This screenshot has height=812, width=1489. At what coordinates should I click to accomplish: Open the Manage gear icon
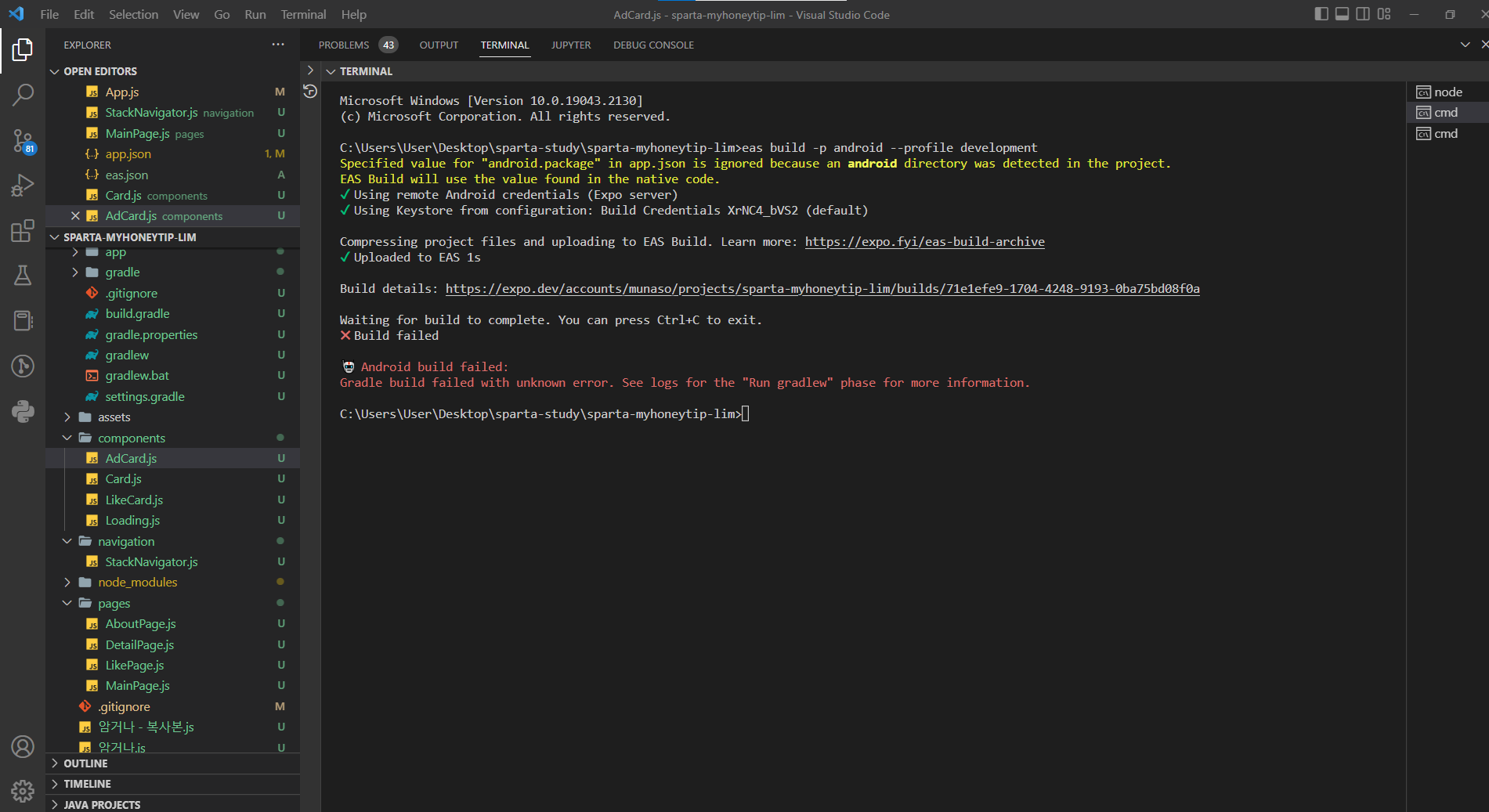(23, 791)
